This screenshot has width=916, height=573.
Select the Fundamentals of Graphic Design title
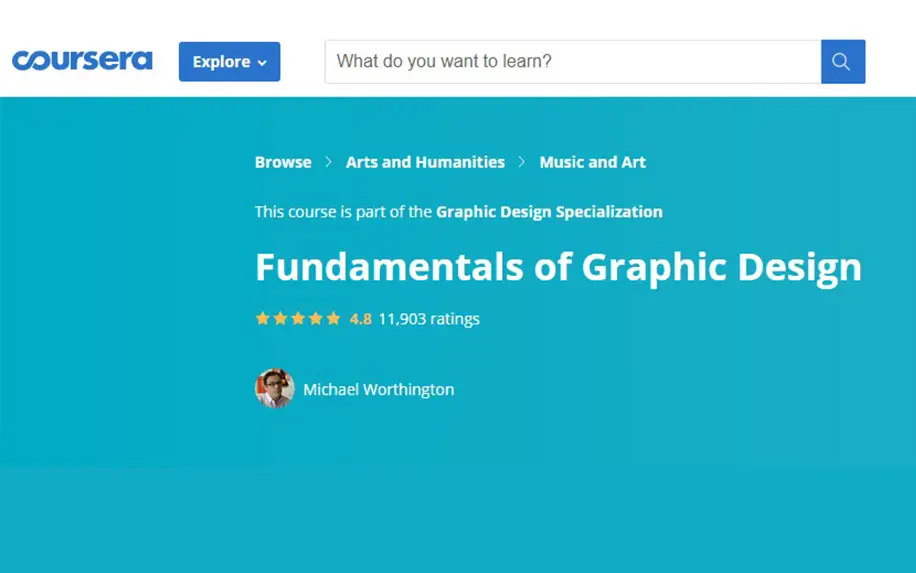click(558, 268)
